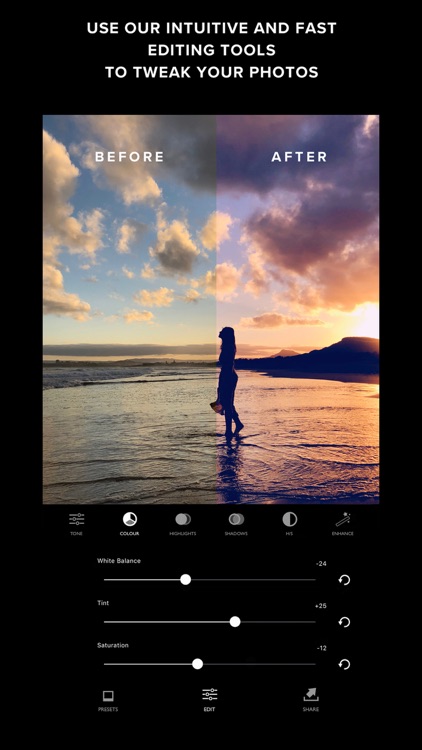Click the Tint slider handle
The height and width of the screenshot is (750, 422).
tap(235, 622)
